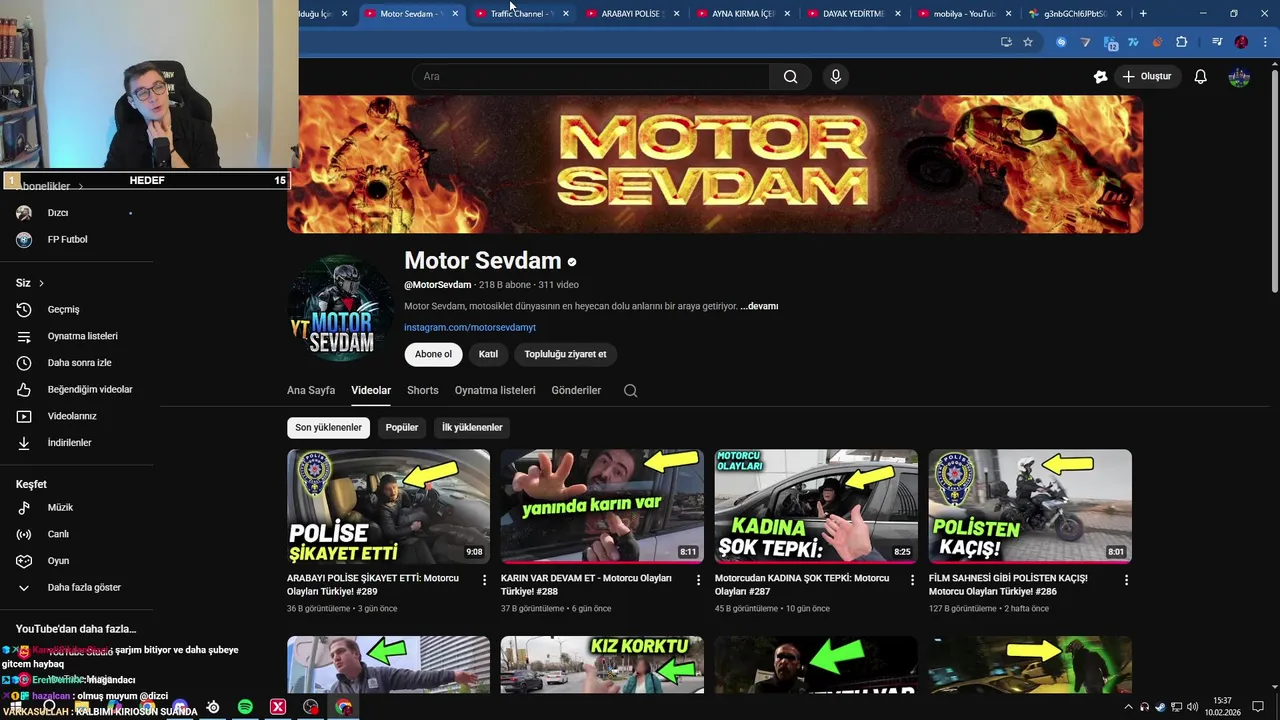The height and width of the screenshot is (720, 1280).
Task: Expand the Siz section chevron
Action: click(x=41, y=283)
